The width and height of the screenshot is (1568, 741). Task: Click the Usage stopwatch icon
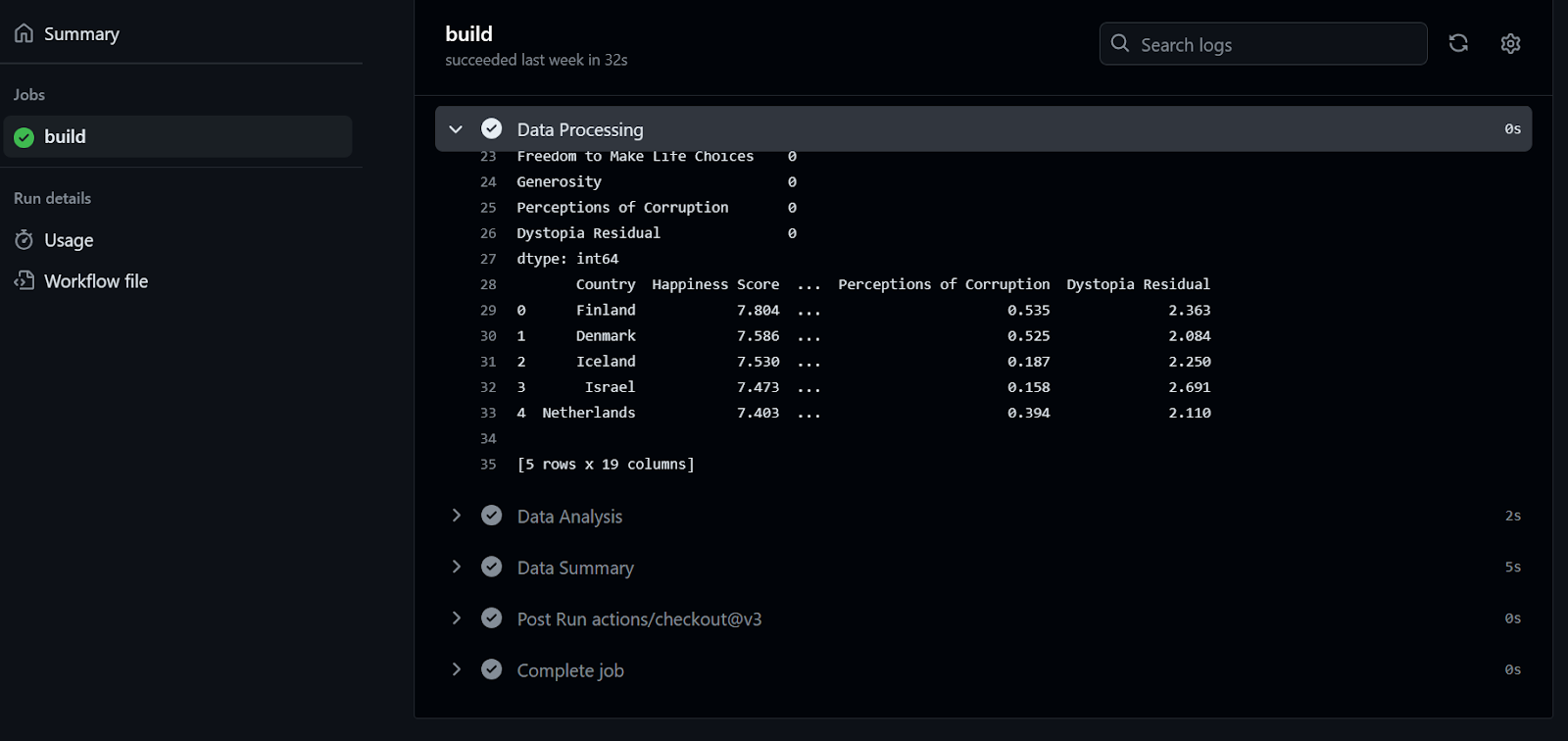tap(24, 240)
